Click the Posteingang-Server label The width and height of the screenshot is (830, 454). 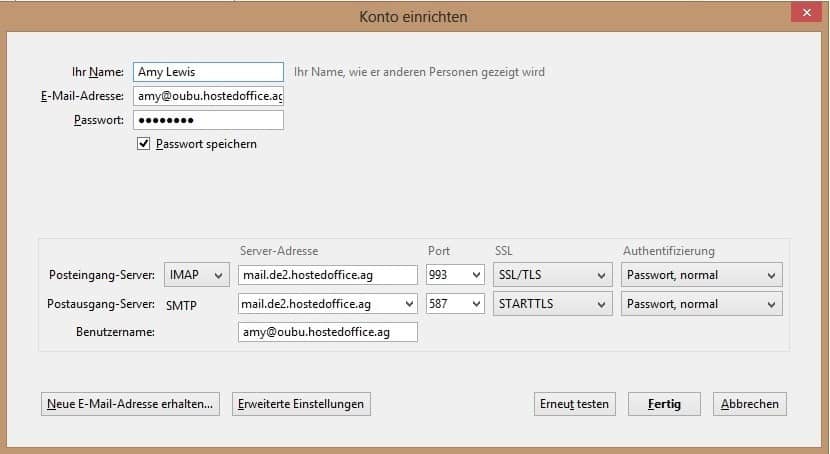(102, 275)
